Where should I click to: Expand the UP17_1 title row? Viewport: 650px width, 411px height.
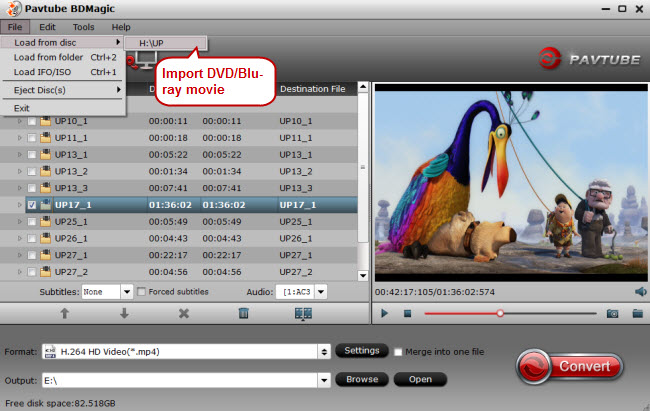(19, 205)
